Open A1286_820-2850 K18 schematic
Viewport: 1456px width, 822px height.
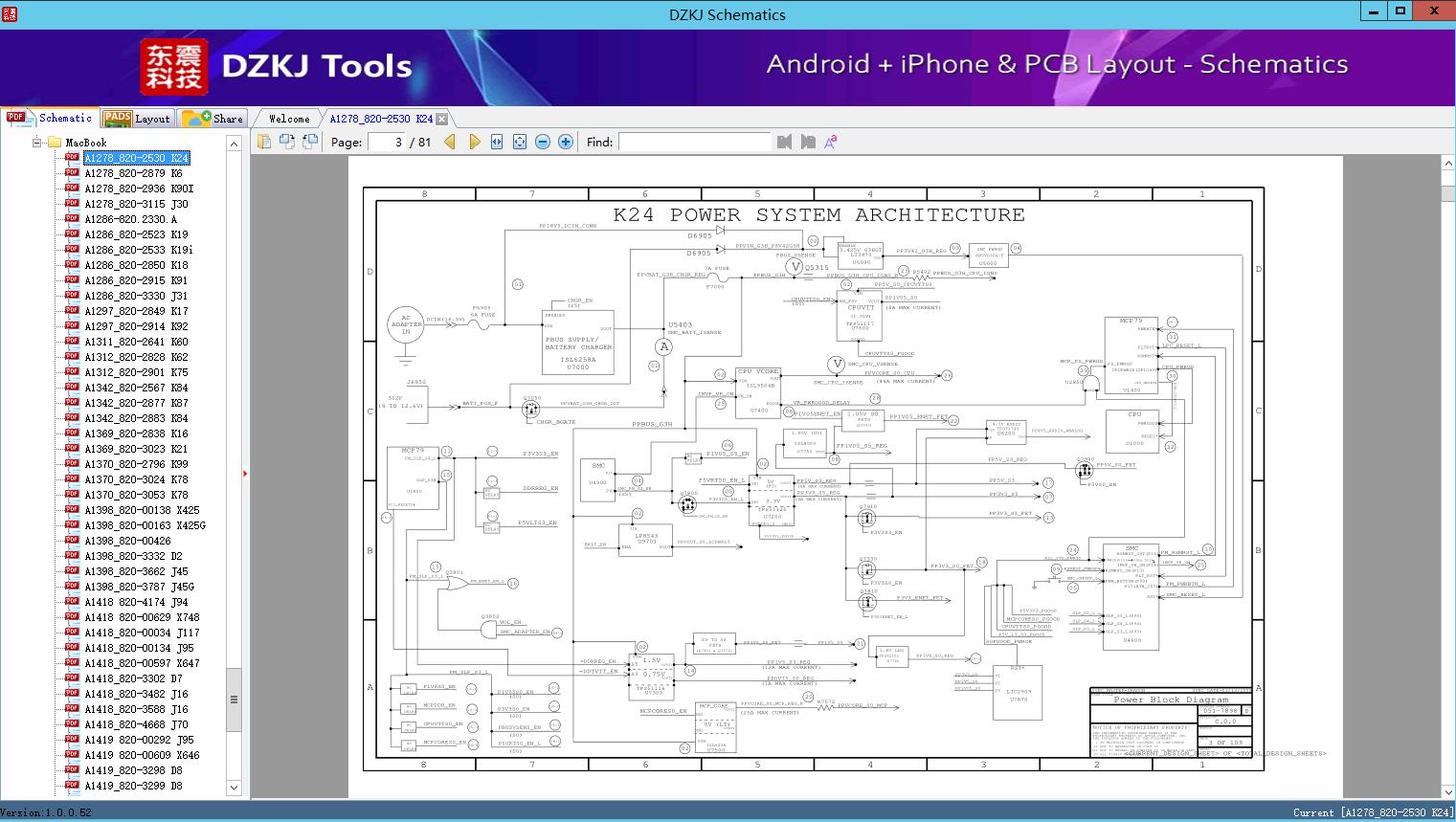tap(136, 265)
